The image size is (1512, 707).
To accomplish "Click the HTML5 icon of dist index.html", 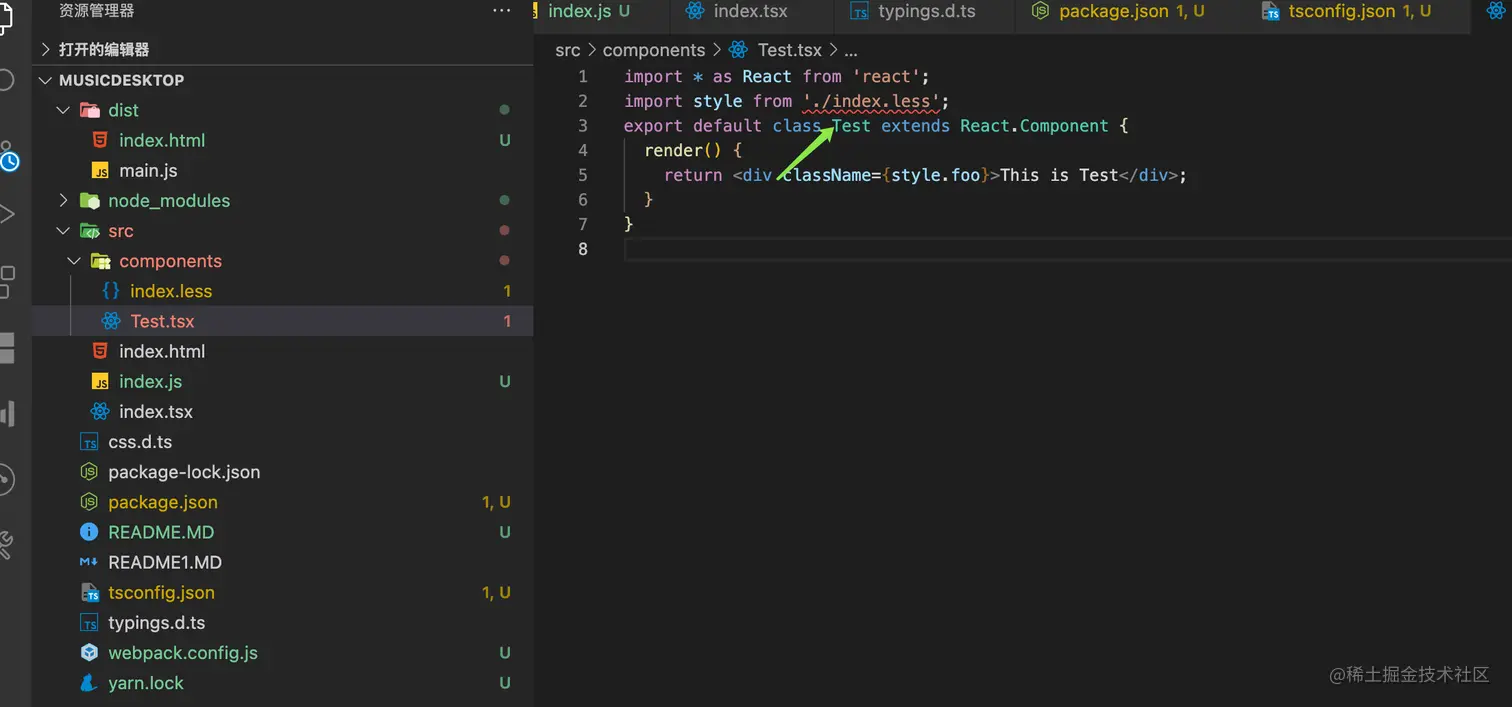I will click(100, 140).
